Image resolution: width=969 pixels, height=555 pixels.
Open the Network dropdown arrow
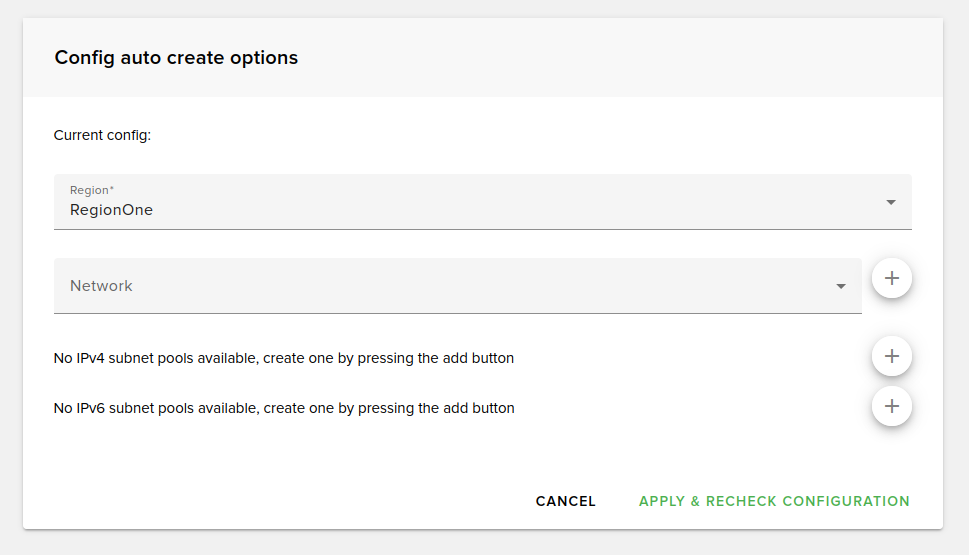pos(841,287)
